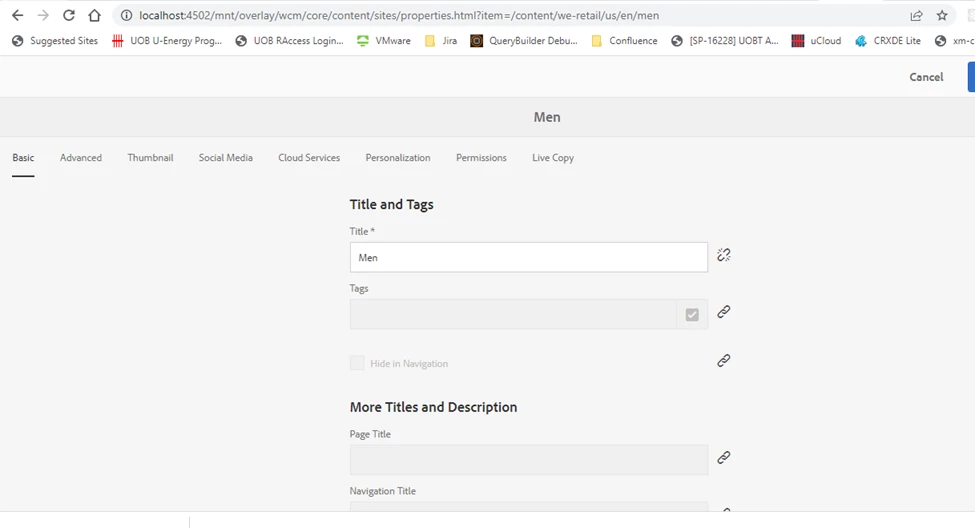Click site information icon in address bar
This screenshot has height=528, width=975.
[126, 16]
